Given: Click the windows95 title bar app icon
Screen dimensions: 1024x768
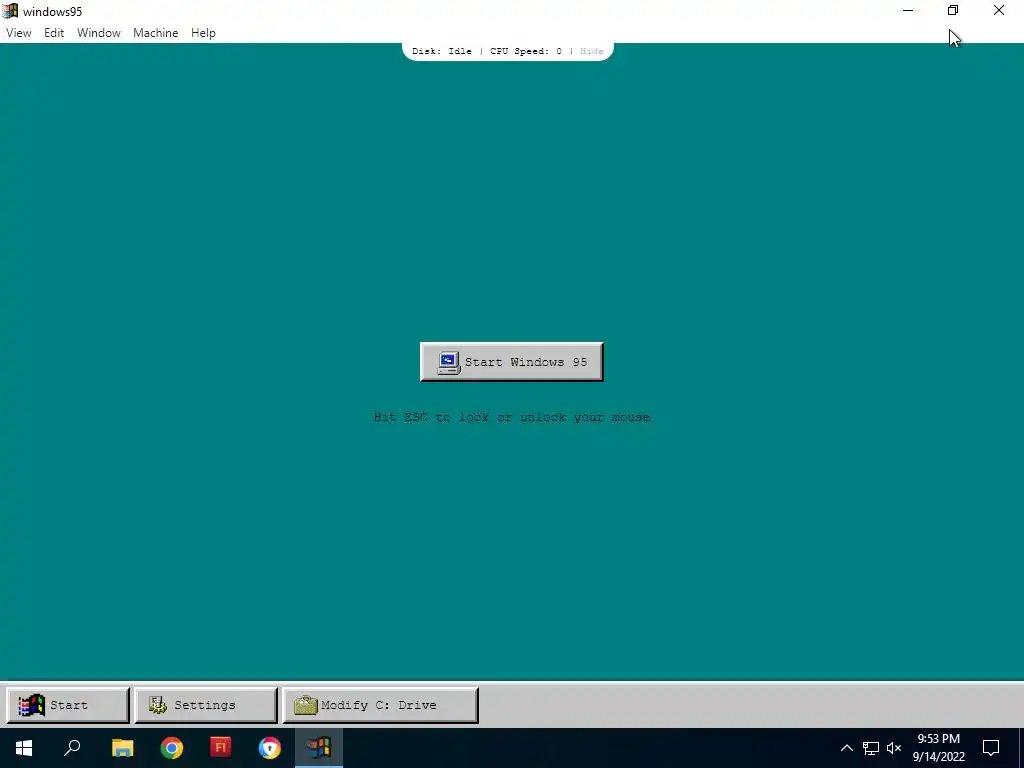Looking at the screenshot, I should [x=10, y=11].
